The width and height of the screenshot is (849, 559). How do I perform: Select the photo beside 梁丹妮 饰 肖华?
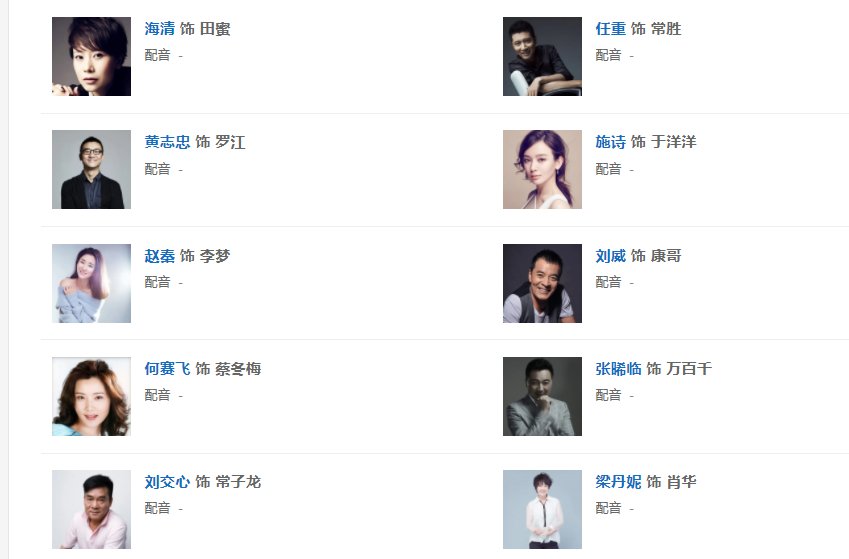(542, 509)
